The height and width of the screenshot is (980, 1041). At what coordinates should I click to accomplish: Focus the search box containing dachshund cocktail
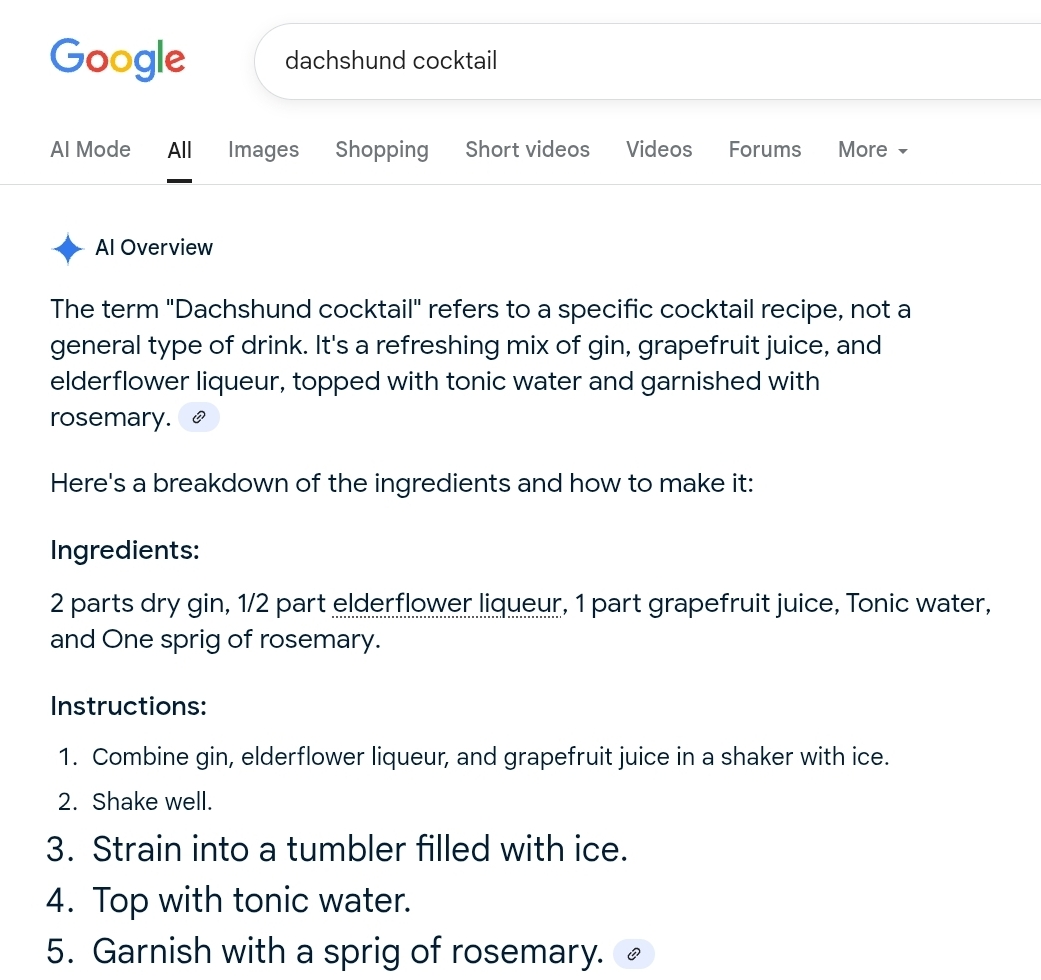pos(640,61)
